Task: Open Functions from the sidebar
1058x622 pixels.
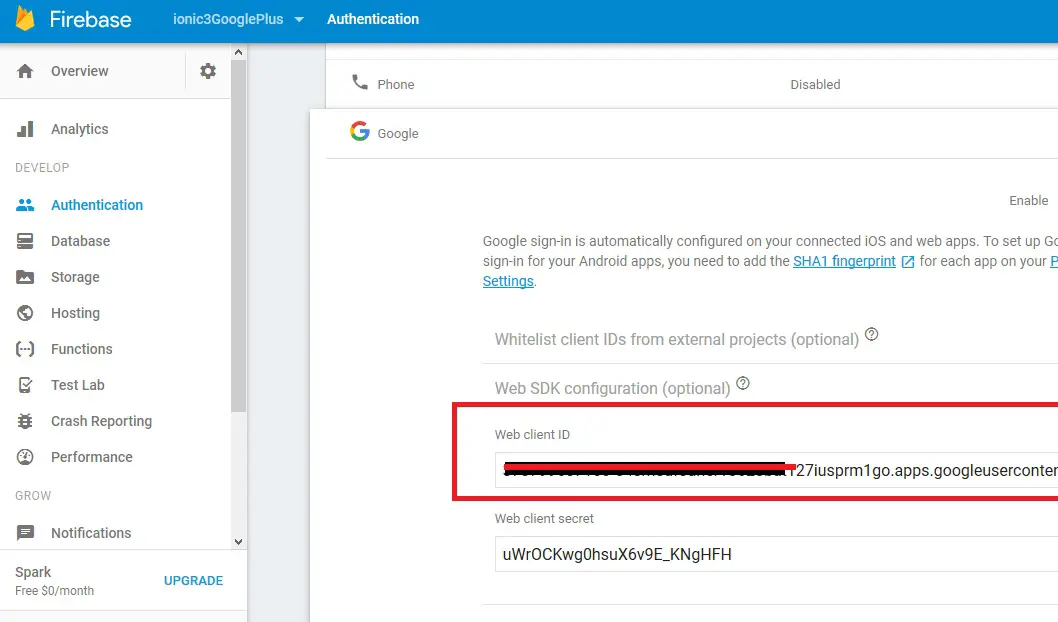Action: pos(82,349)
